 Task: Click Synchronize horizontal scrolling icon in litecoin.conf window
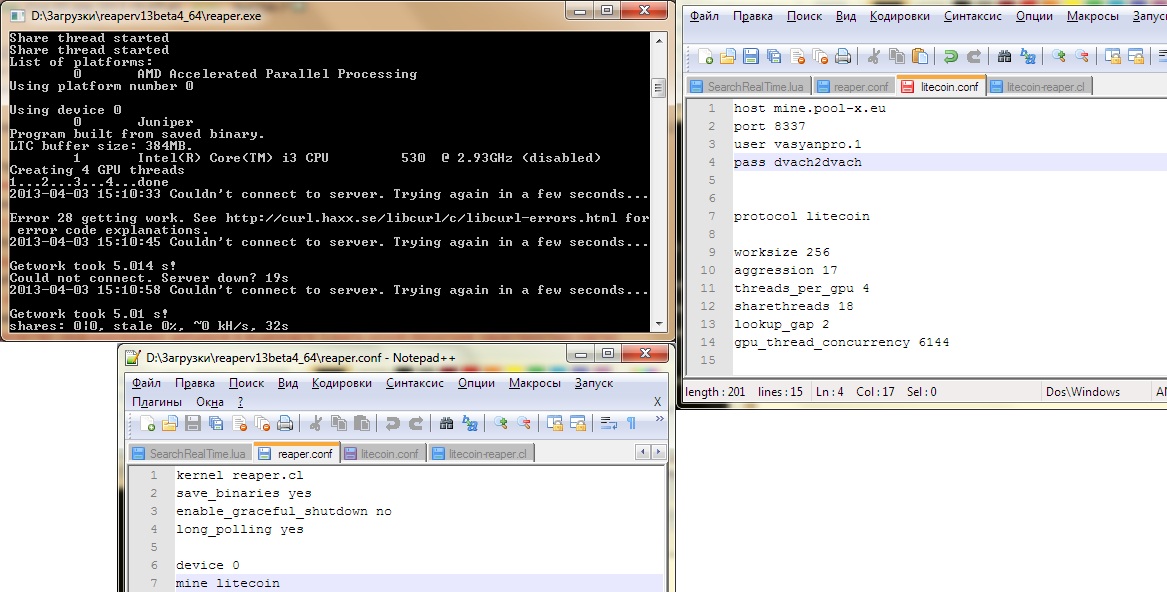click(1136, 56)
